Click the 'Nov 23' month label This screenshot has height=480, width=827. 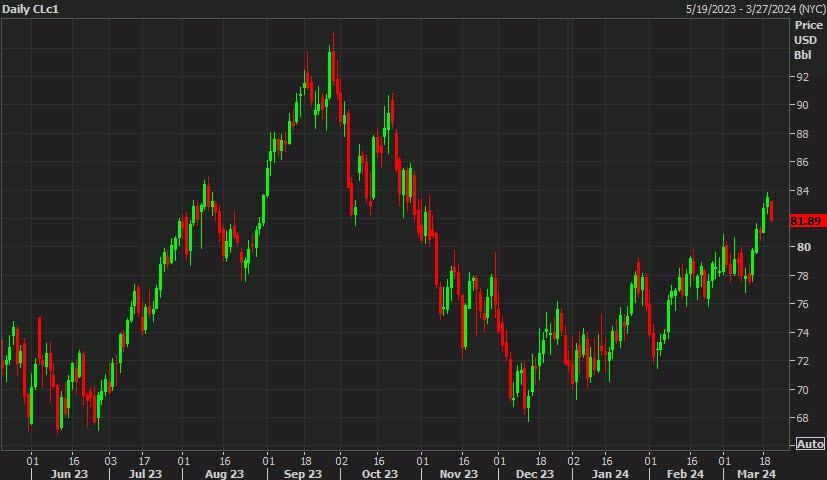458,474
